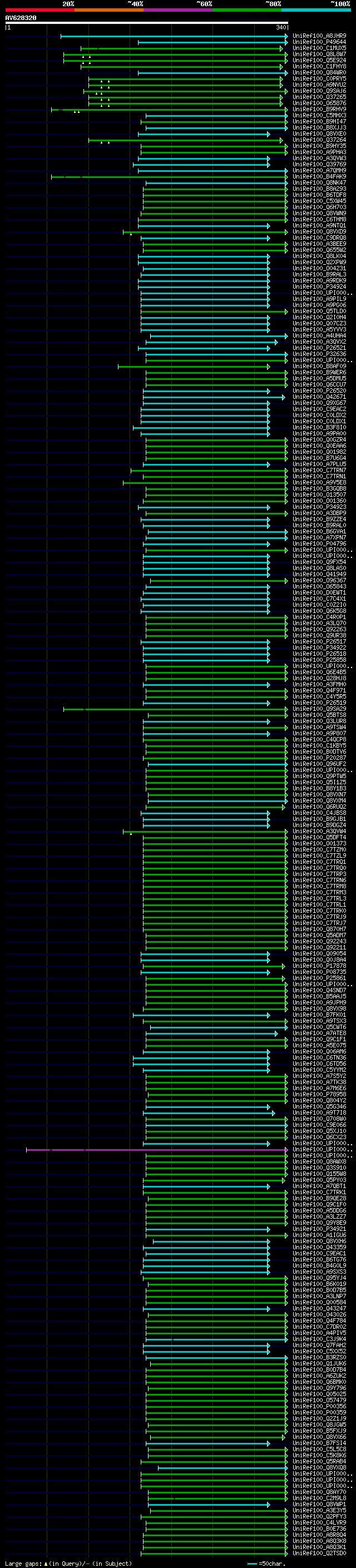
Task: Select hit label UniRef100_C1FHY8
Action: tap(319, 66)
